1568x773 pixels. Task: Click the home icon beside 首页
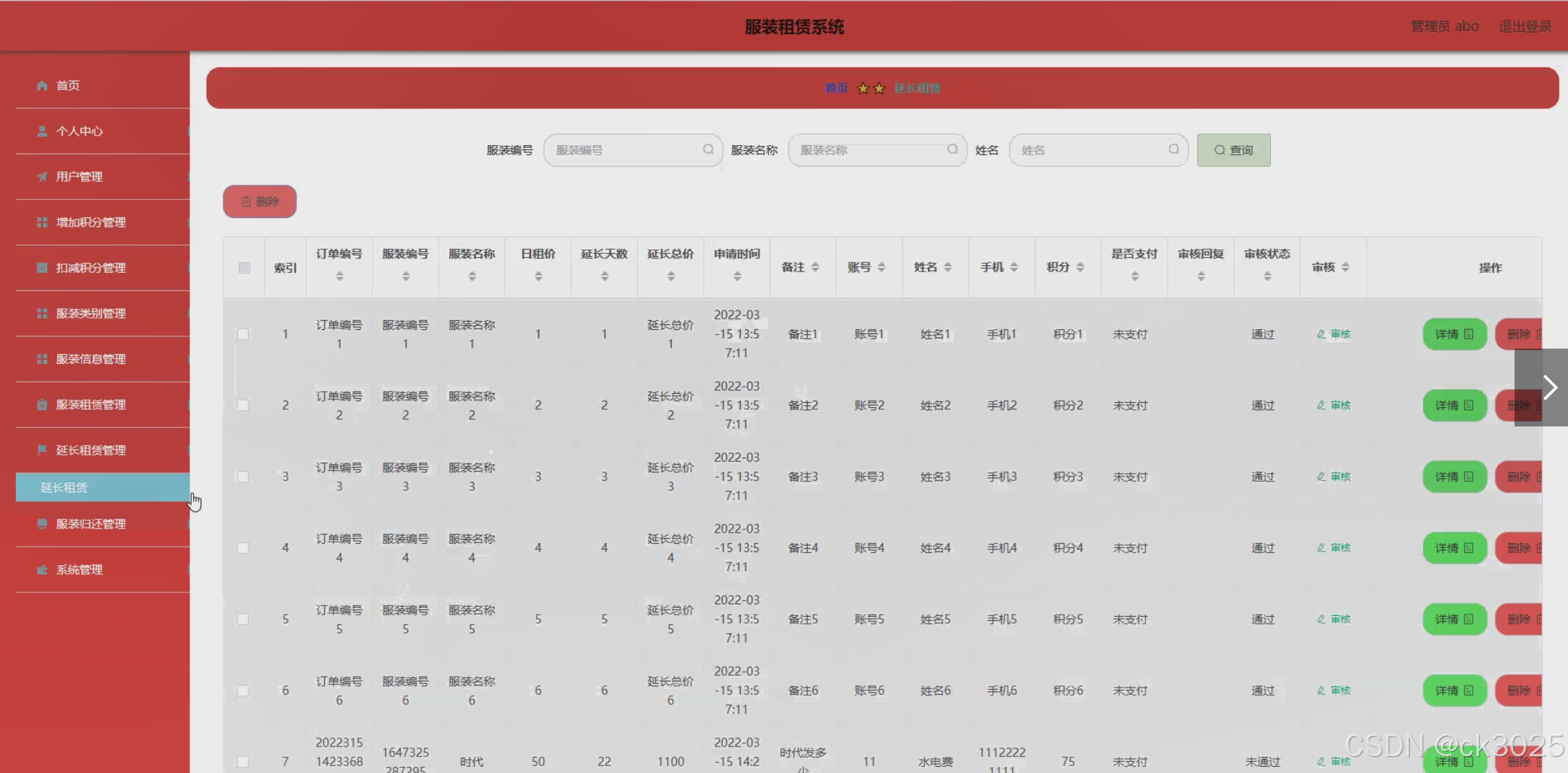(42, 85)
